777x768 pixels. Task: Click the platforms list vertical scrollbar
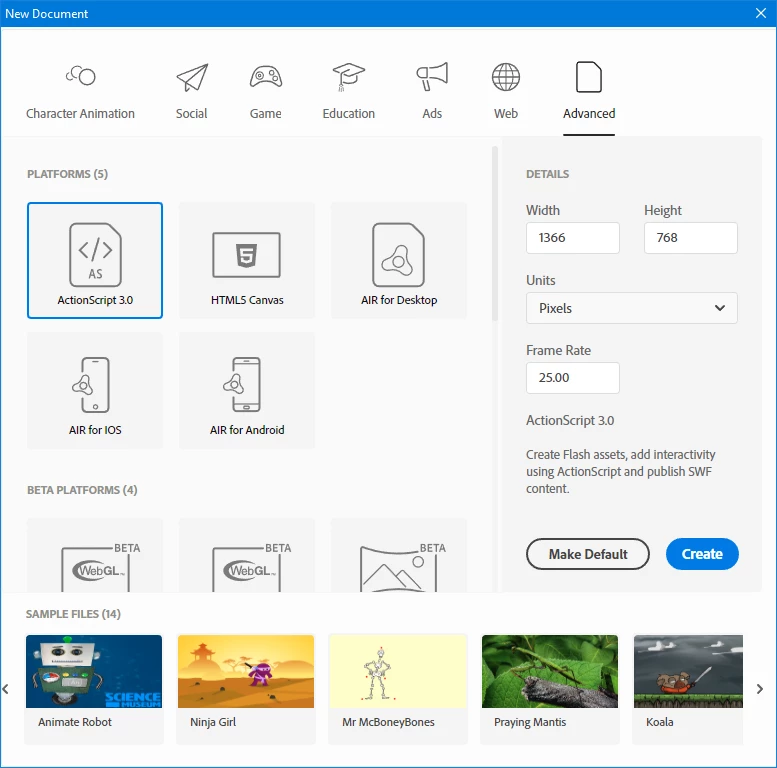pyautogui.click(x=495, y=234)
